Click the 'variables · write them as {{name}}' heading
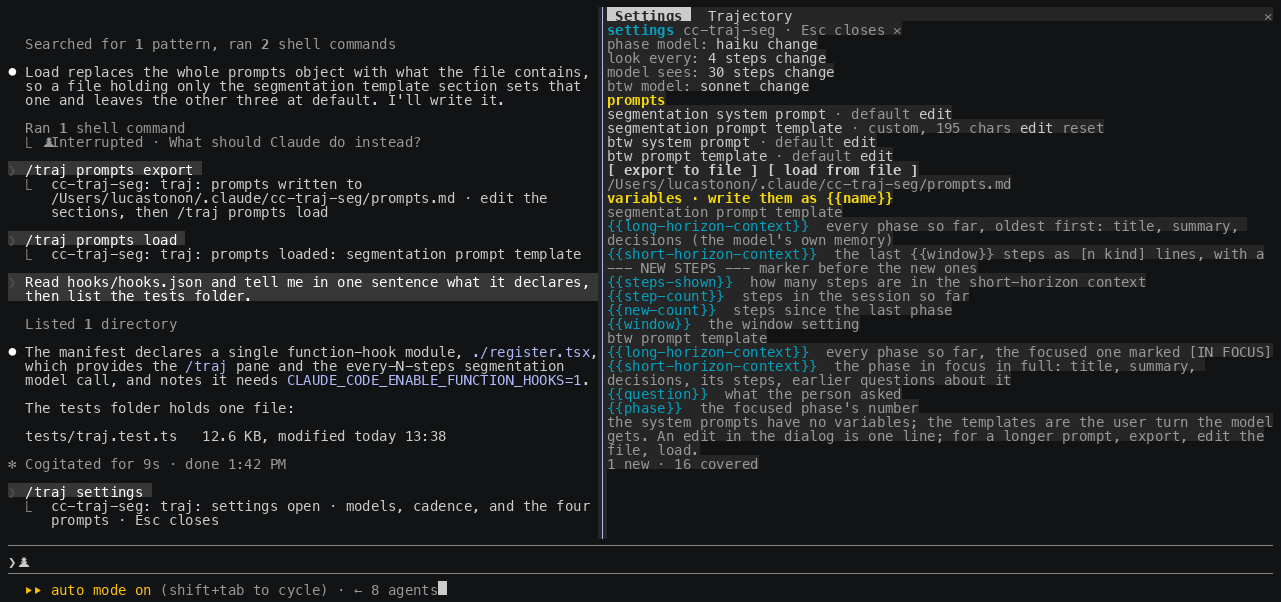 pyautogui.click(x=750, y=198)
